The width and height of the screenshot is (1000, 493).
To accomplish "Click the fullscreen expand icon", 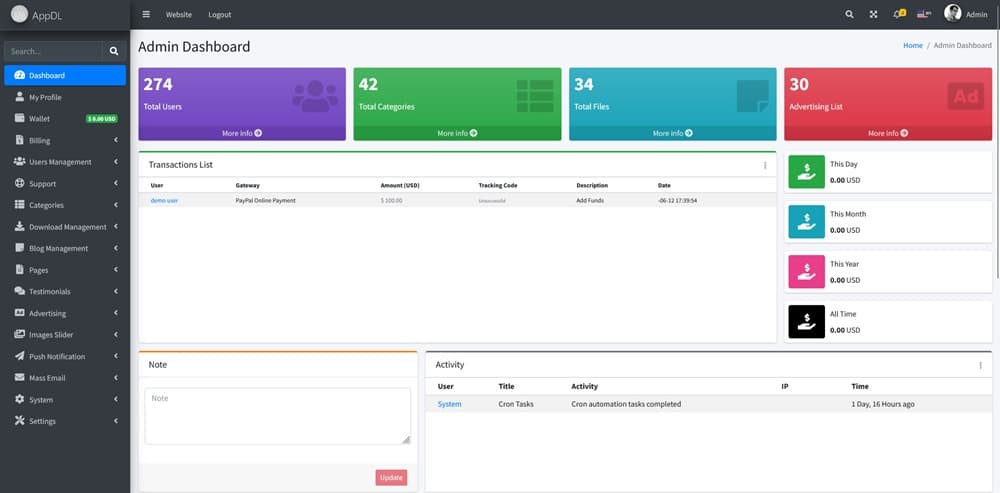I will 873,15.
